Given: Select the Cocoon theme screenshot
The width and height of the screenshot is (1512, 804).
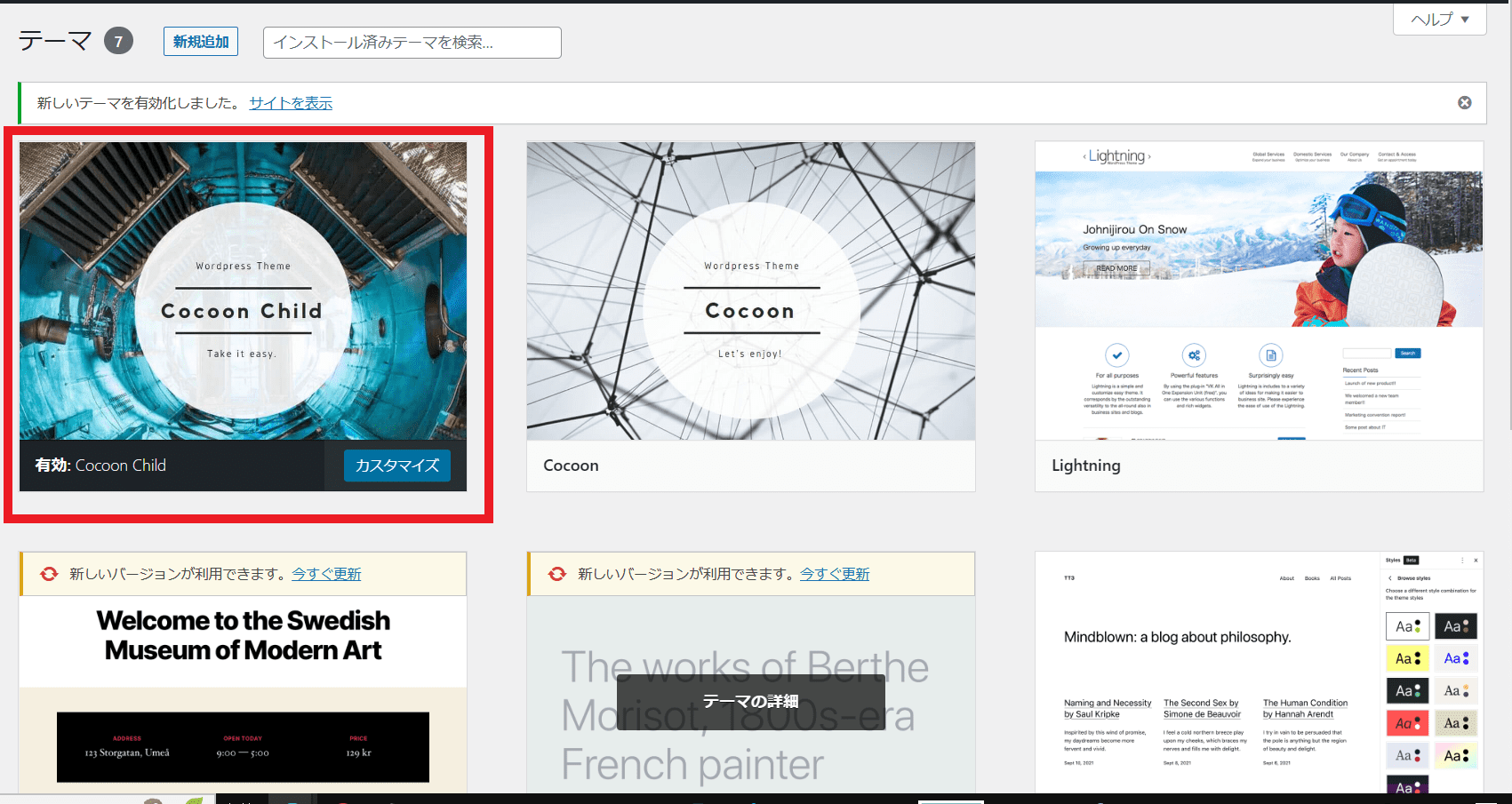Looking at the screenshot, I should [751, 291].
